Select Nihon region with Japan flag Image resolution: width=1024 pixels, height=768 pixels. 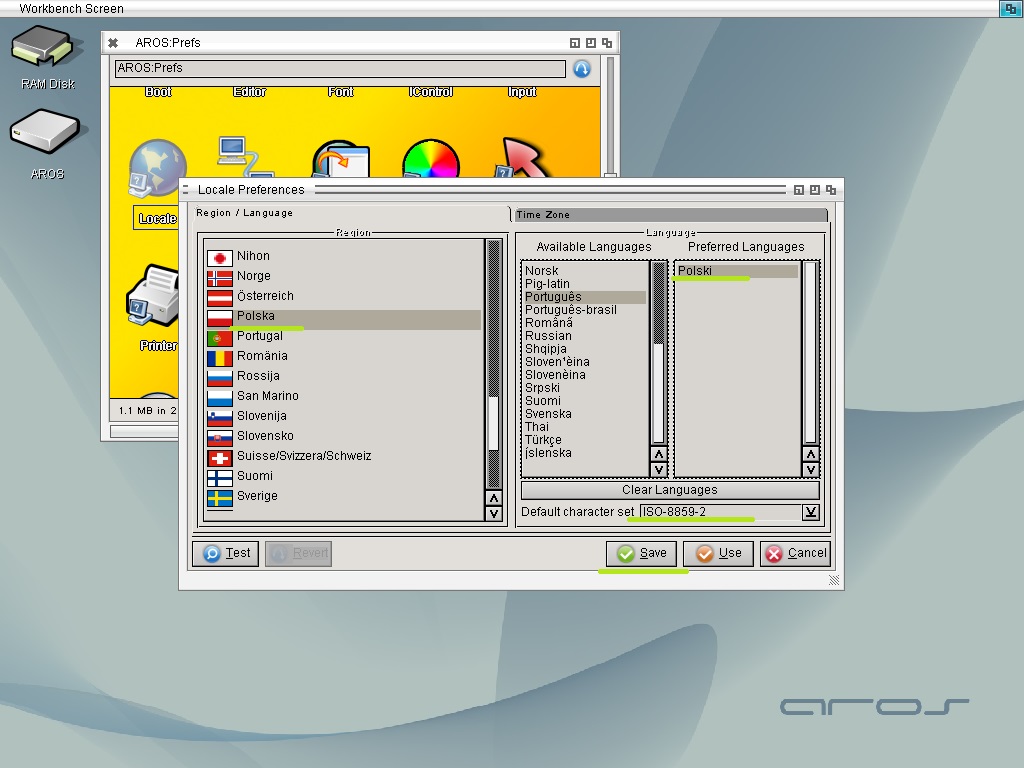coord(344,256)
